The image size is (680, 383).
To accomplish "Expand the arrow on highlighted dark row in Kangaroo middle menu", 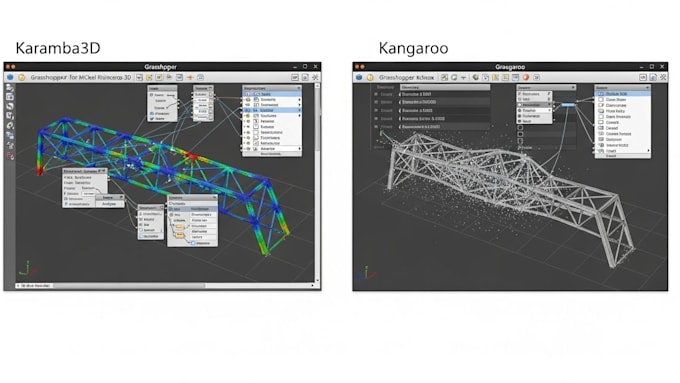I will (549, 105).
